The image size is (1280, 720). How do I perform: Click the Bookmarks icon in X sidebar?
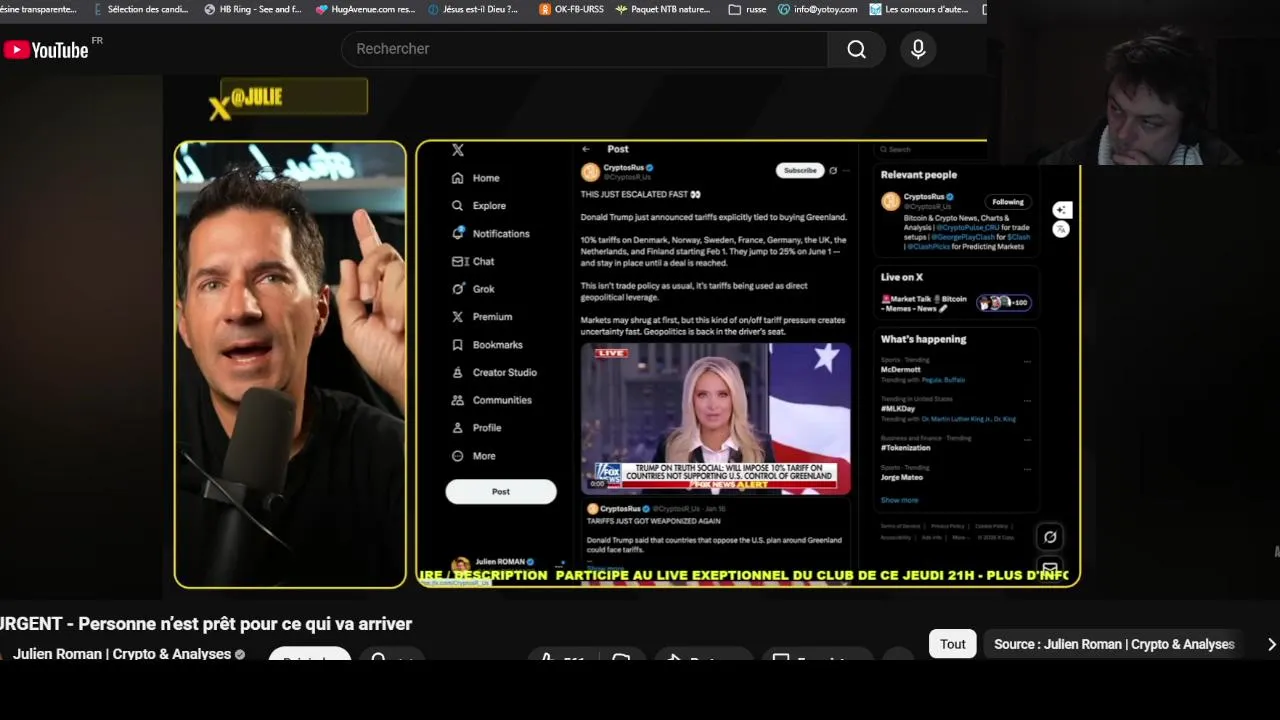[458, 345]
